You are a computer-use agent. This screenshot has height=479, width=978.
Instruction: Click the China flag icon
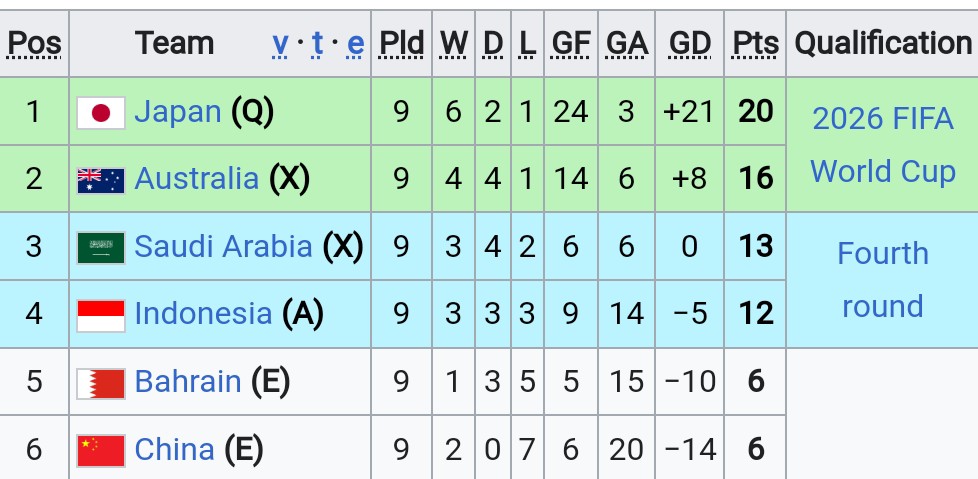101,451
